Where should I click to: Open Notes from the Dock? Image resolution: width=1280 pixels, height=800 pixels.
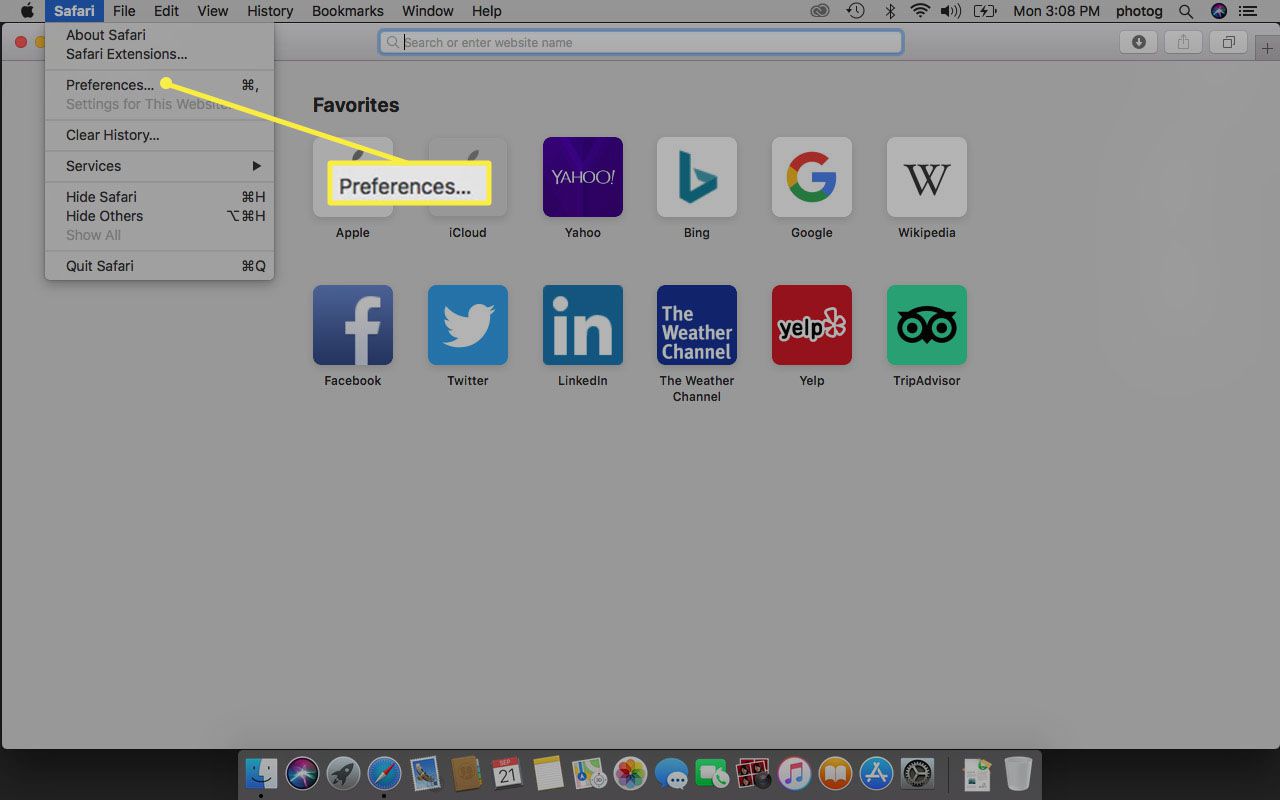(548, 773)
